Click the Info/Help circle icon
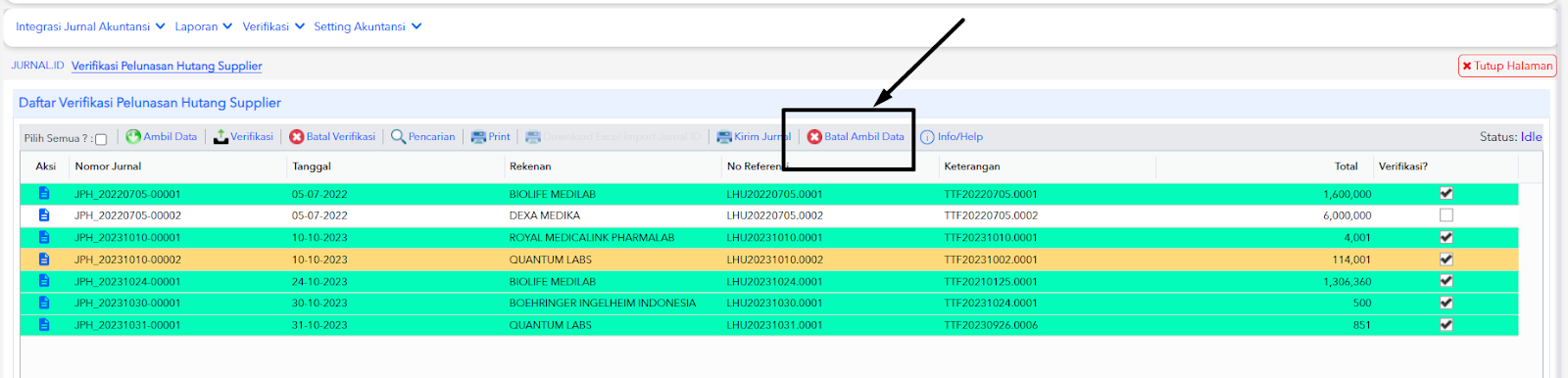This screenshot has height=378, width=1568. pos(927,137)
